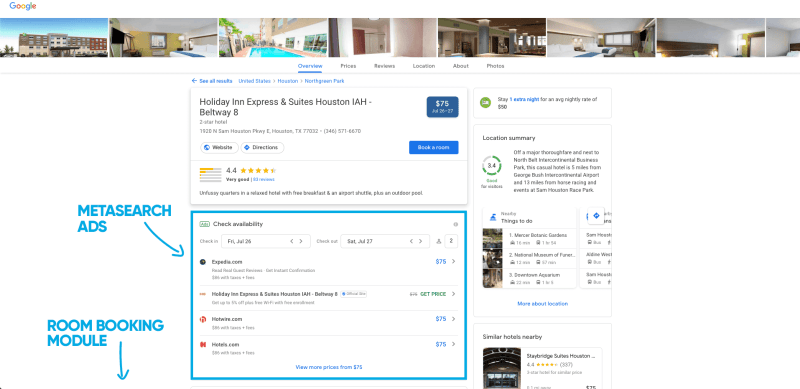800x389 pixels.
Task: Visit the hotel Website button
Action: tap(219, 148)
